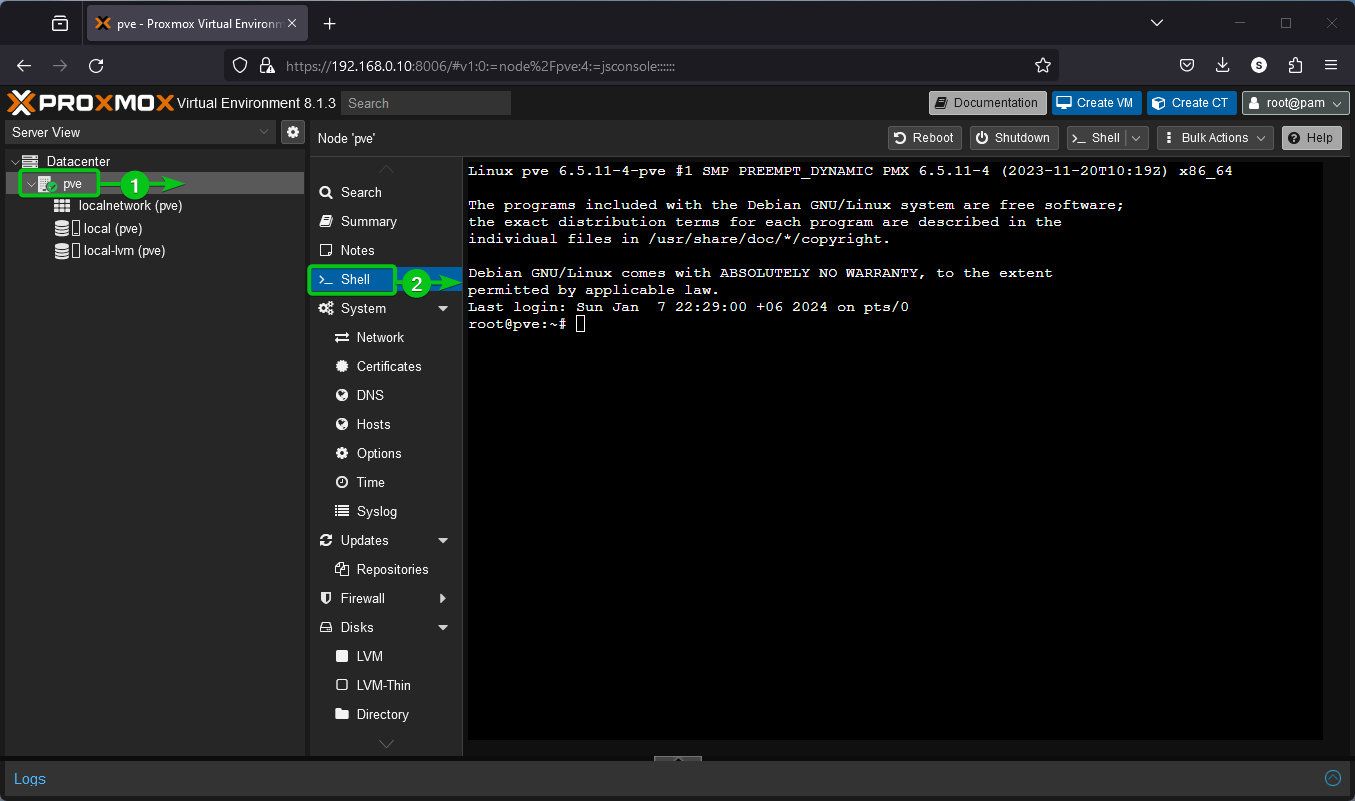Click Create VM button

click(1095, 103)
